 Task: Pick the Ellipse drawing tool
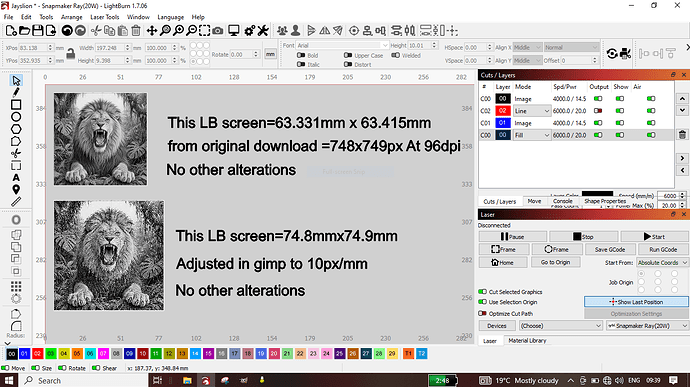coord(16,117)
